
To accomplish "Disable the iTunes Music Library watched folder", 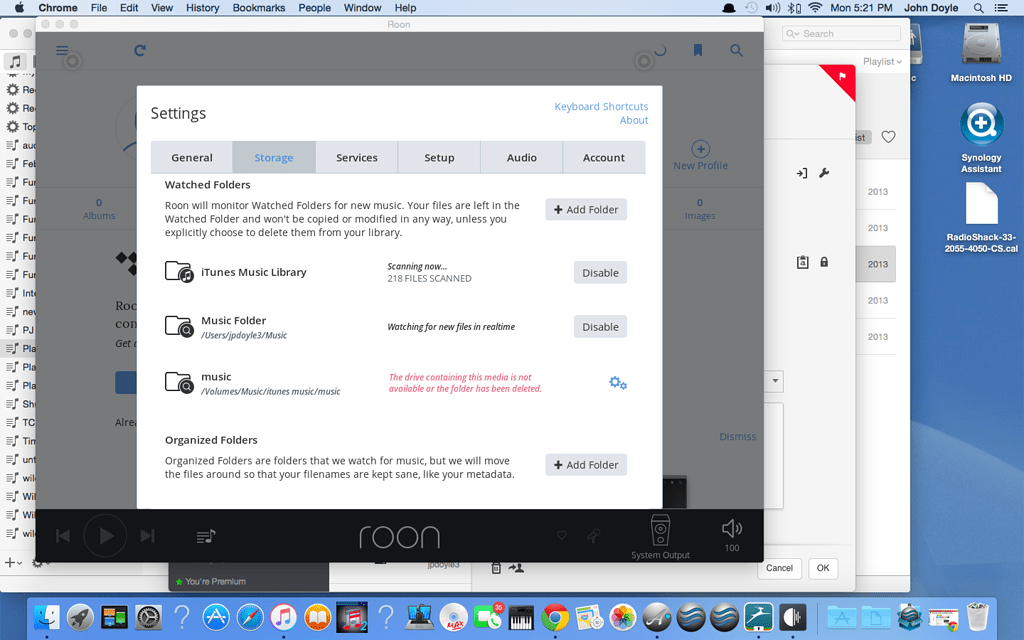I will coord(600,272).
